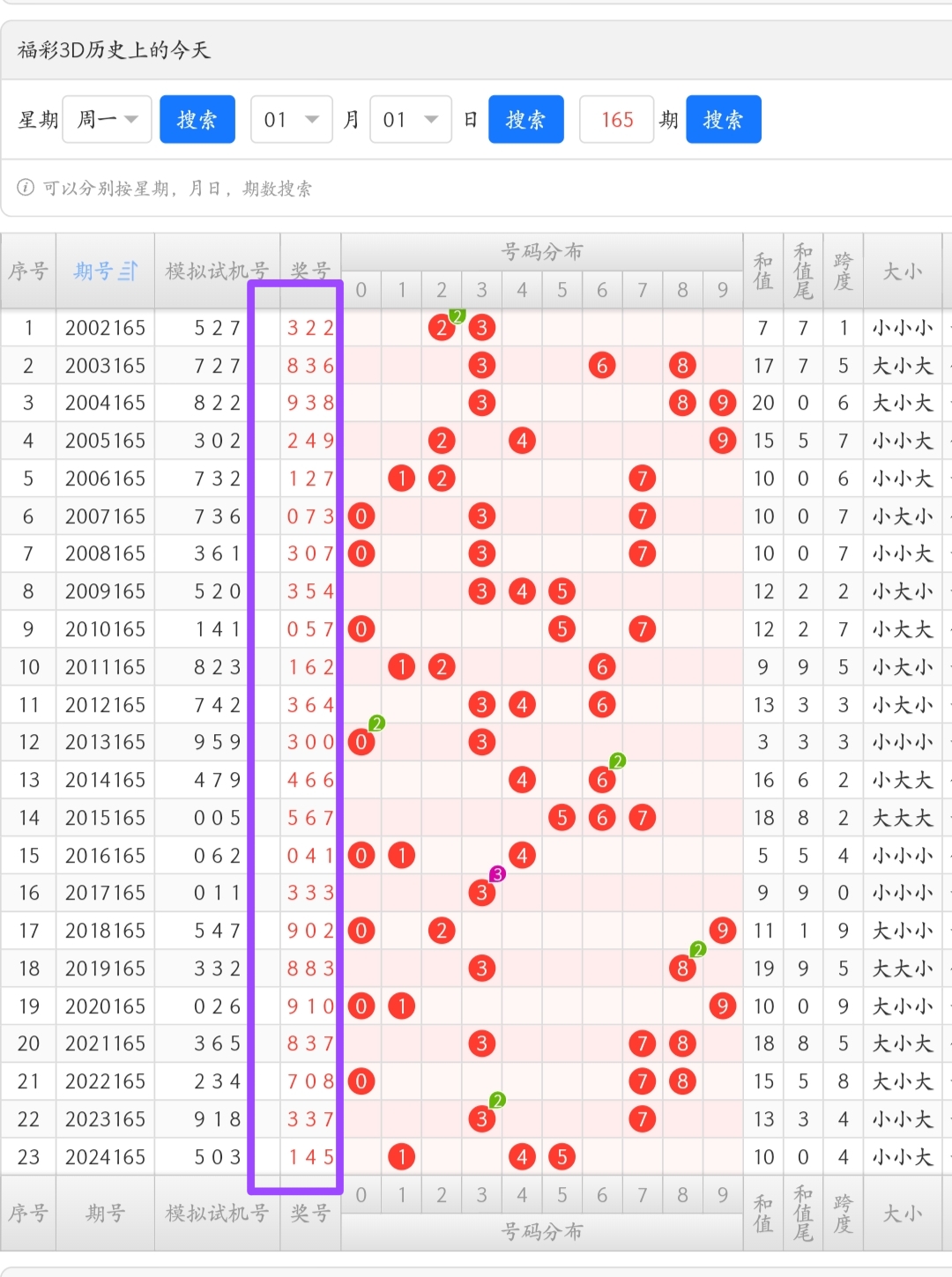Sort by 期号 column header
The image size is (952, 1277).
tap(105, 271)
